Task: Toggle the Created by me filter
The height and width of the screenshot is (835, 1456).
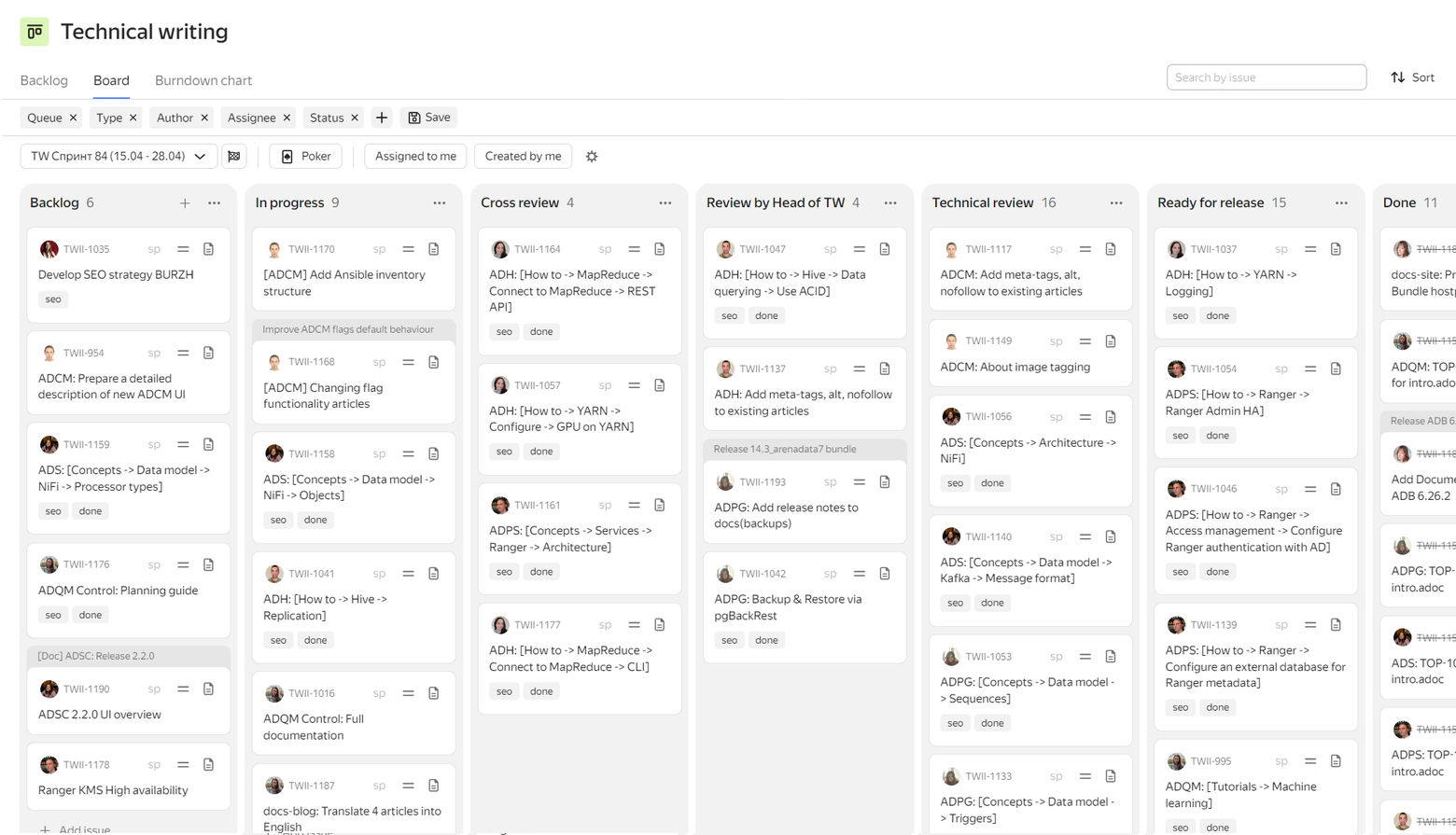Action: point(523,157)
